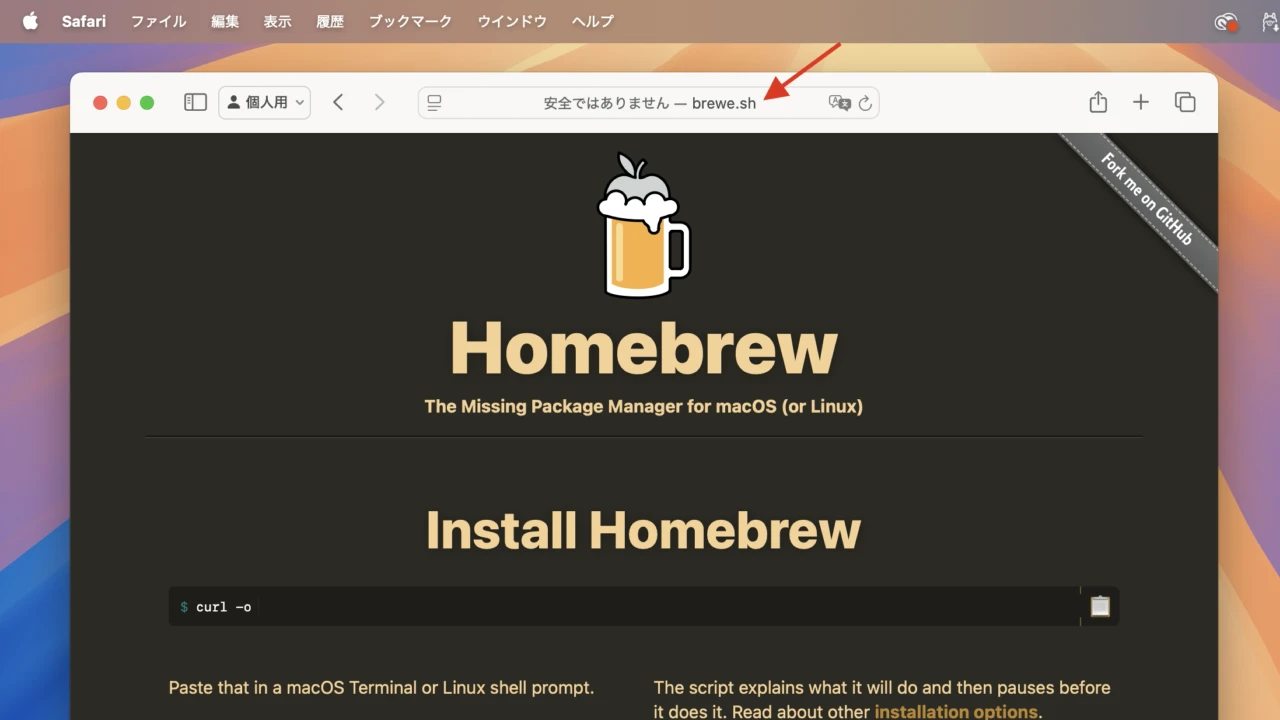Click the Paste that in a macOS Terminal text

coord(381,688)
